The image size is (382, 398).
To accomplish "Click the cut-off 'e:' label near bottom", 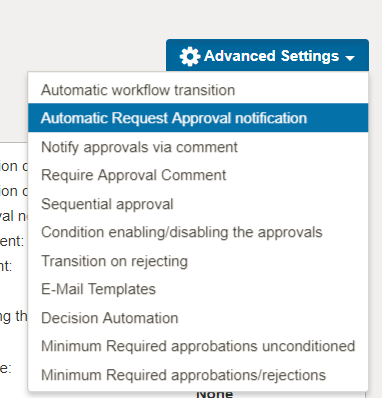I will coord(6,368).
